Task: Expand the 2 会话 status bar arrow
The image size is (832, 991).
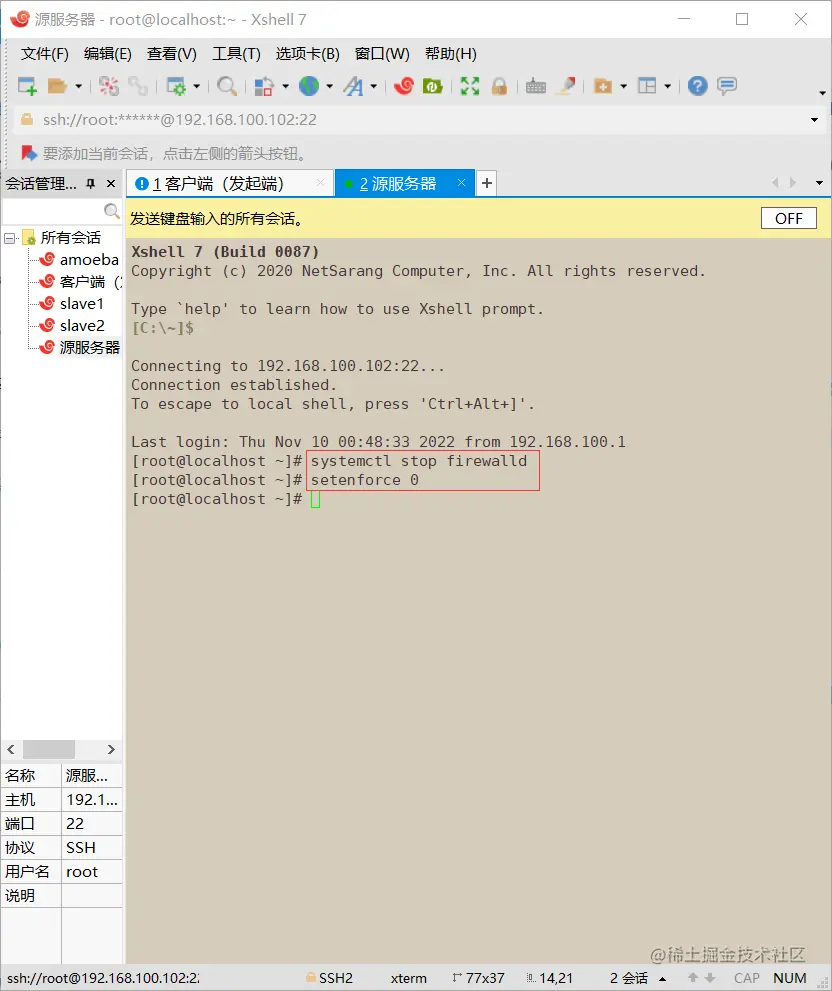Action: pyautogui.click(x=663, y=978)
